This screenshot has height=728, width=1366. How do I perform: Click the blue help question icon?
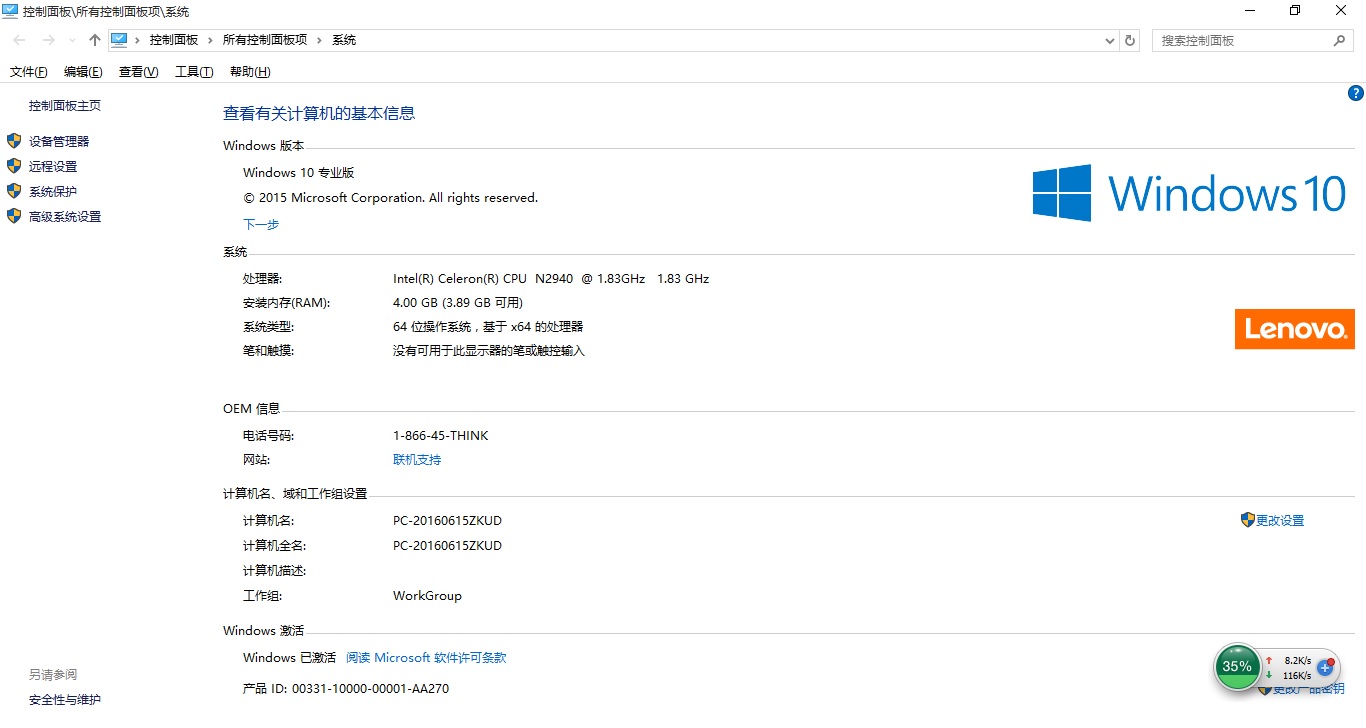1356,93
